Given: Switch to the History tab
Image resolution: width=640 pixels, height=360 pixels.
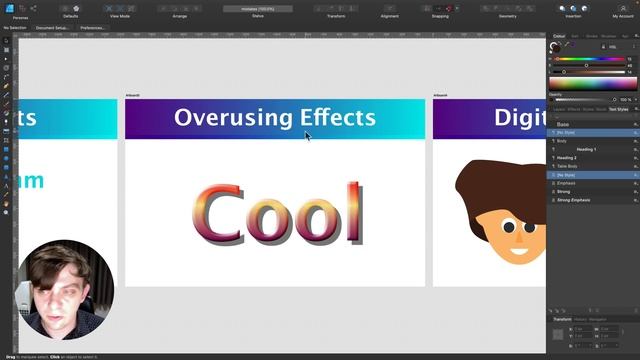Looking at the screenshot, I should 580,319.
